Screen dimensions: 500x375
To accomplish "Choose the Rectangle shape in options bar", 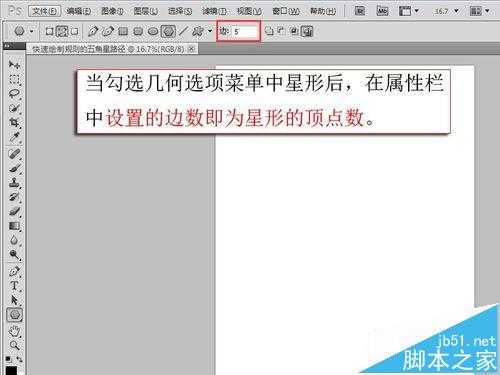I will 123,31.
